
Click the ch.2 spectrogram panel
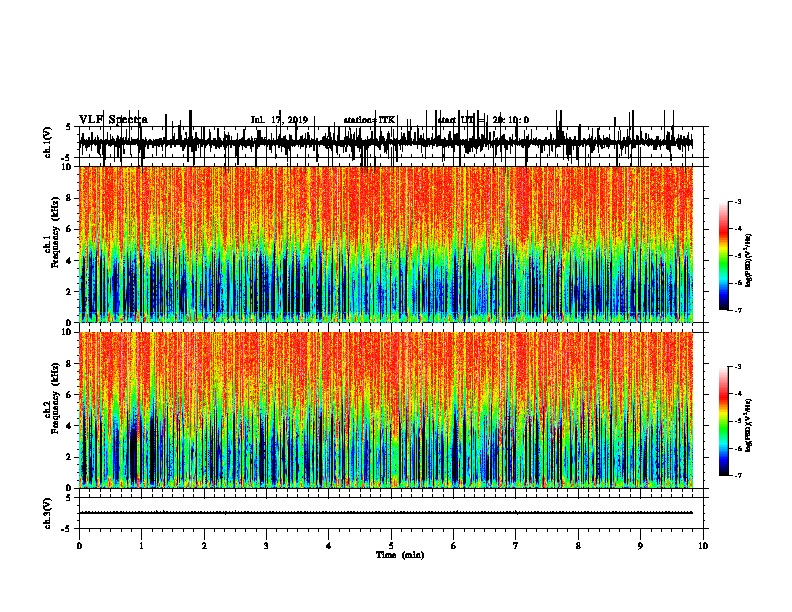pos(386,410)
